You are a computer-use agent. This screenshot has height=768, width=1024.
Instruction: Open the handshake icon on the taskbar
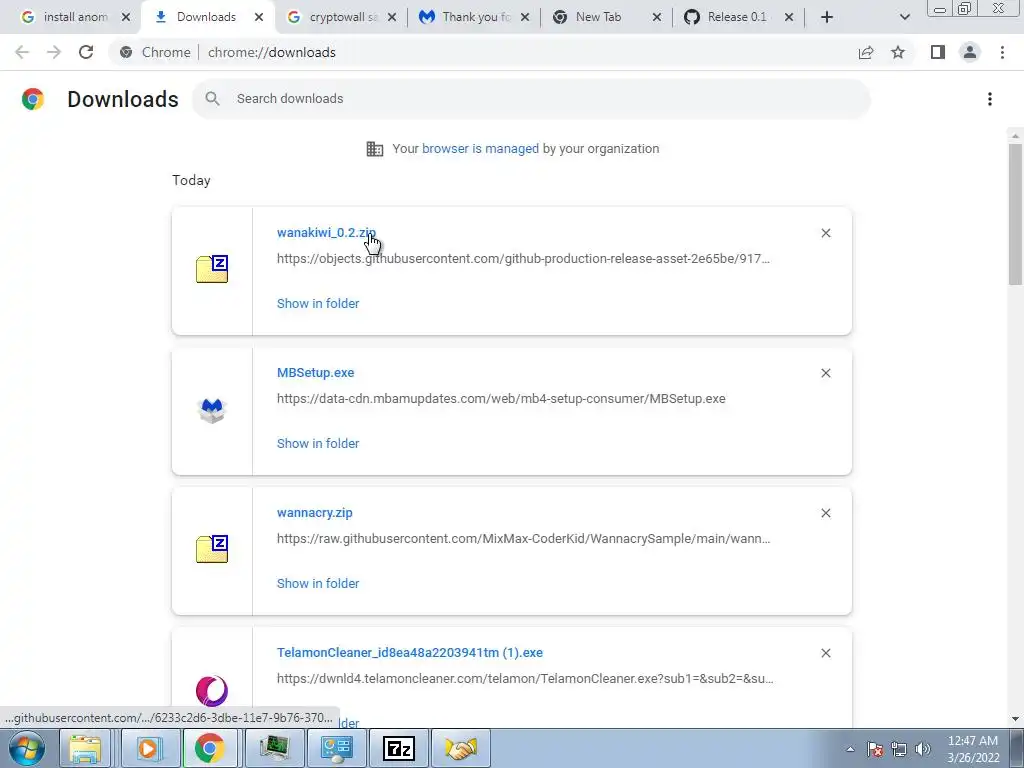coord(461,748)
